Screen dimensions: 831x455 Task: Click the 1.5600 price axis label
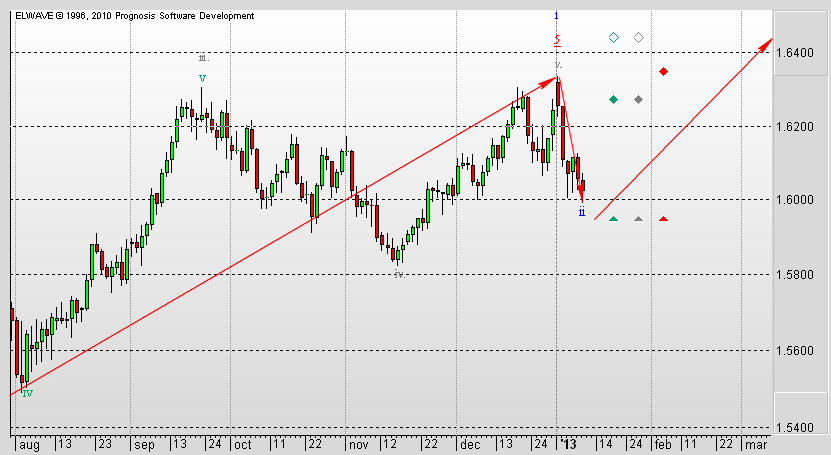[800, 351]
